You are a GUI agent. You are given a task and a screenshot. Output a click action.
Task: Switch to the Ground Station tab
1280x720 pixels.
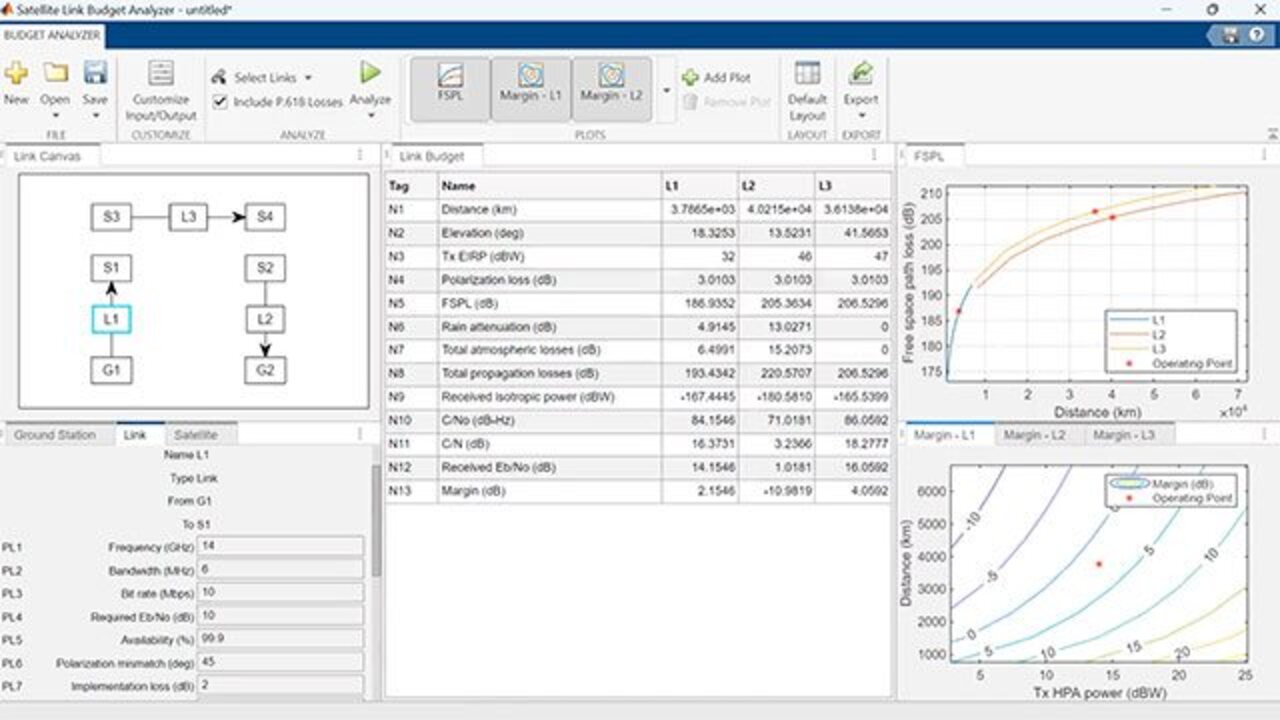(55, 435)
